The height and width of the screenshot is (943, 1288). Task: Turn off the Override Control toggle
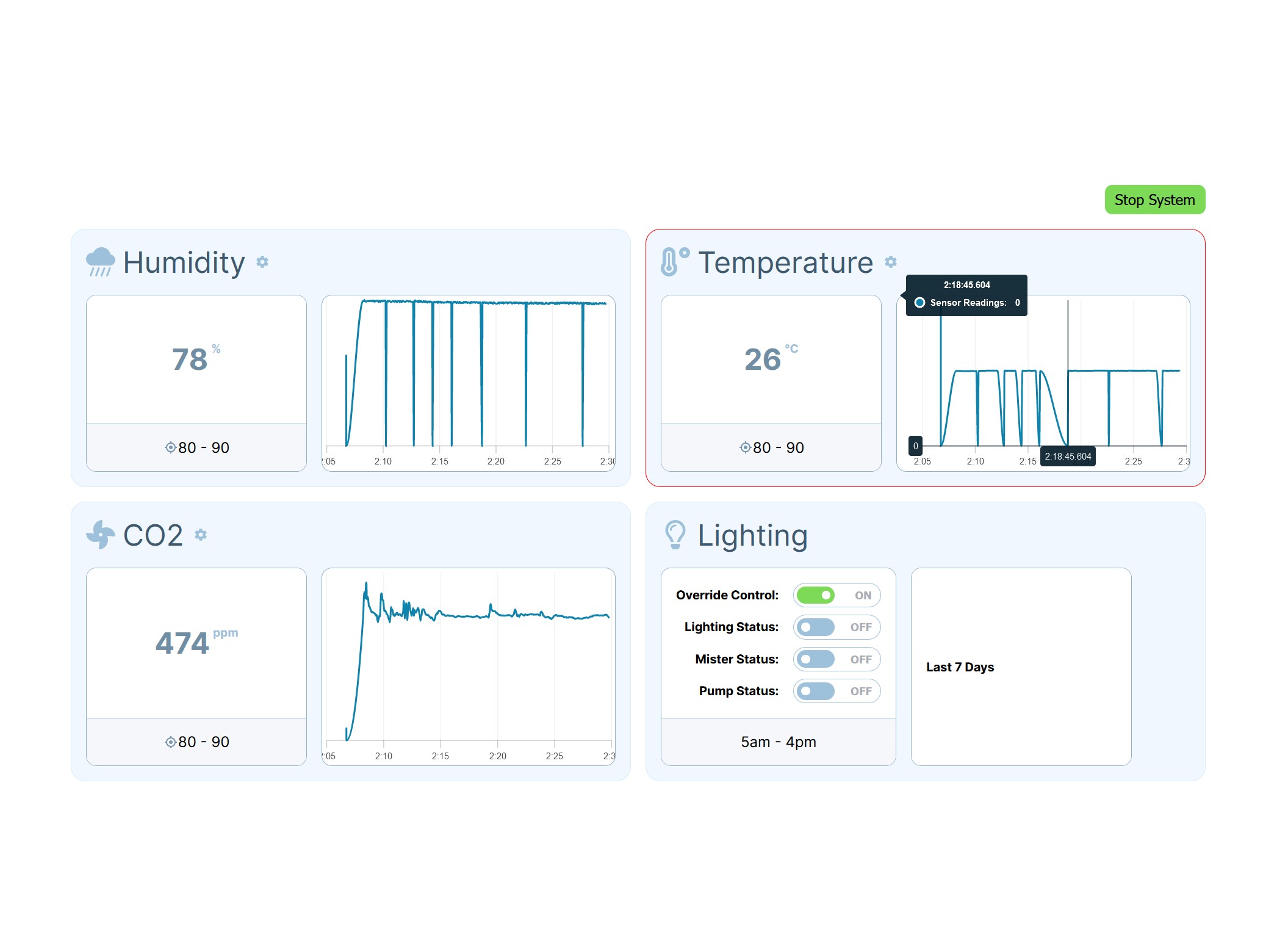(x=816, y=595)
